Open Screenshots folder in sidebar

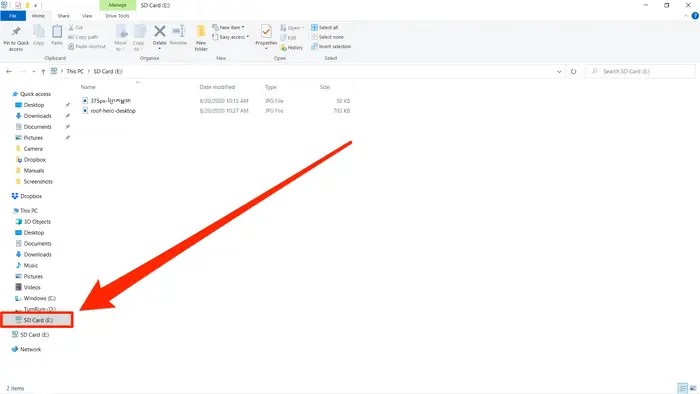tap(38, 182)
